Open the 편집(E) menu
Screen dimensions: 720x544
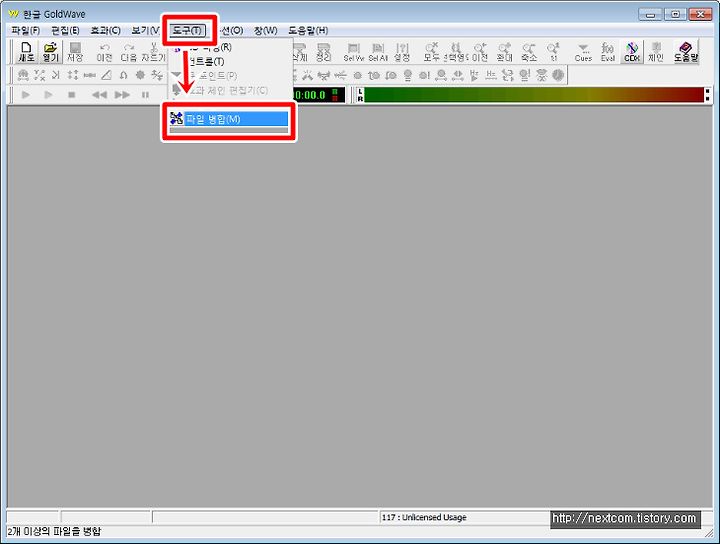(65, 30)
